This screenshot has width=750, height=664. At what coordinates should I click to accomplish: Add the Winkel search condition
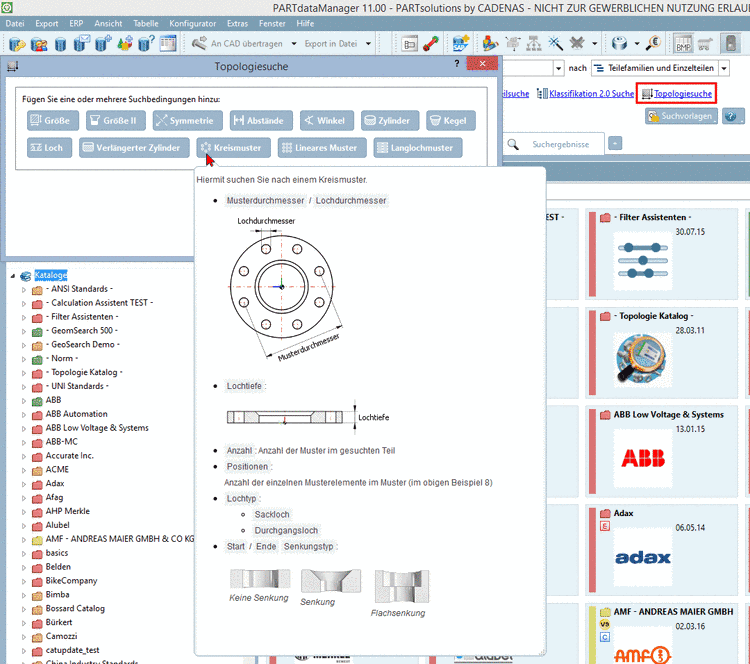point(327,121)
